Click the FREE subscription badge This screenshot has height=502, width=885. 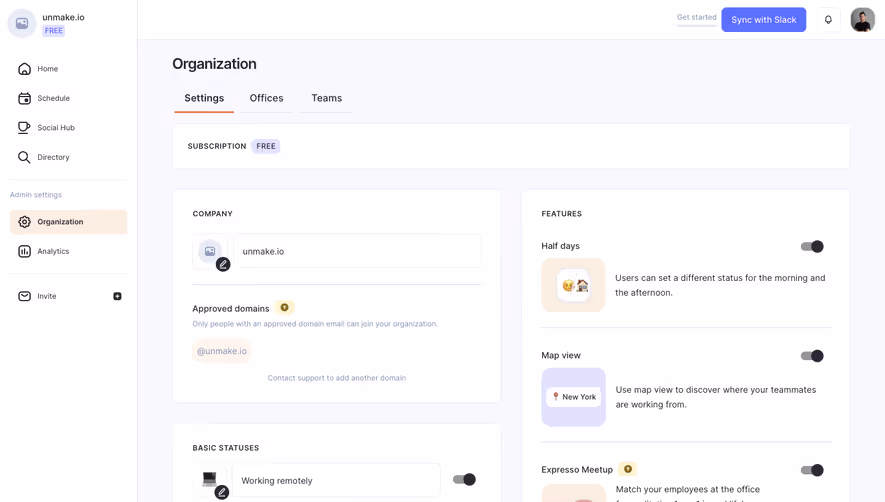(x=266, y=146)
